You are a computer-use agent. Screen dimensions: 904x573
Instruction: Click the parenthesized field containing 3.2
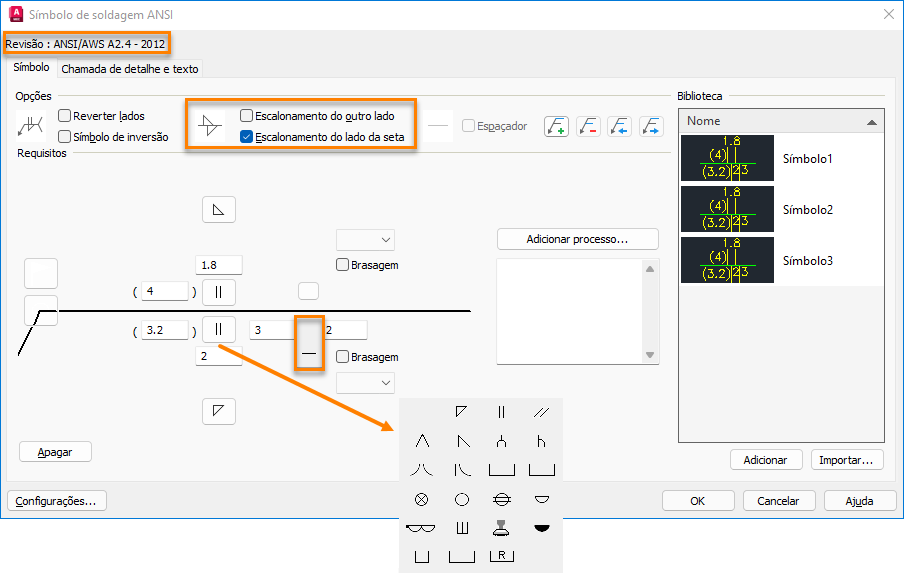click(x=165, y=330)
